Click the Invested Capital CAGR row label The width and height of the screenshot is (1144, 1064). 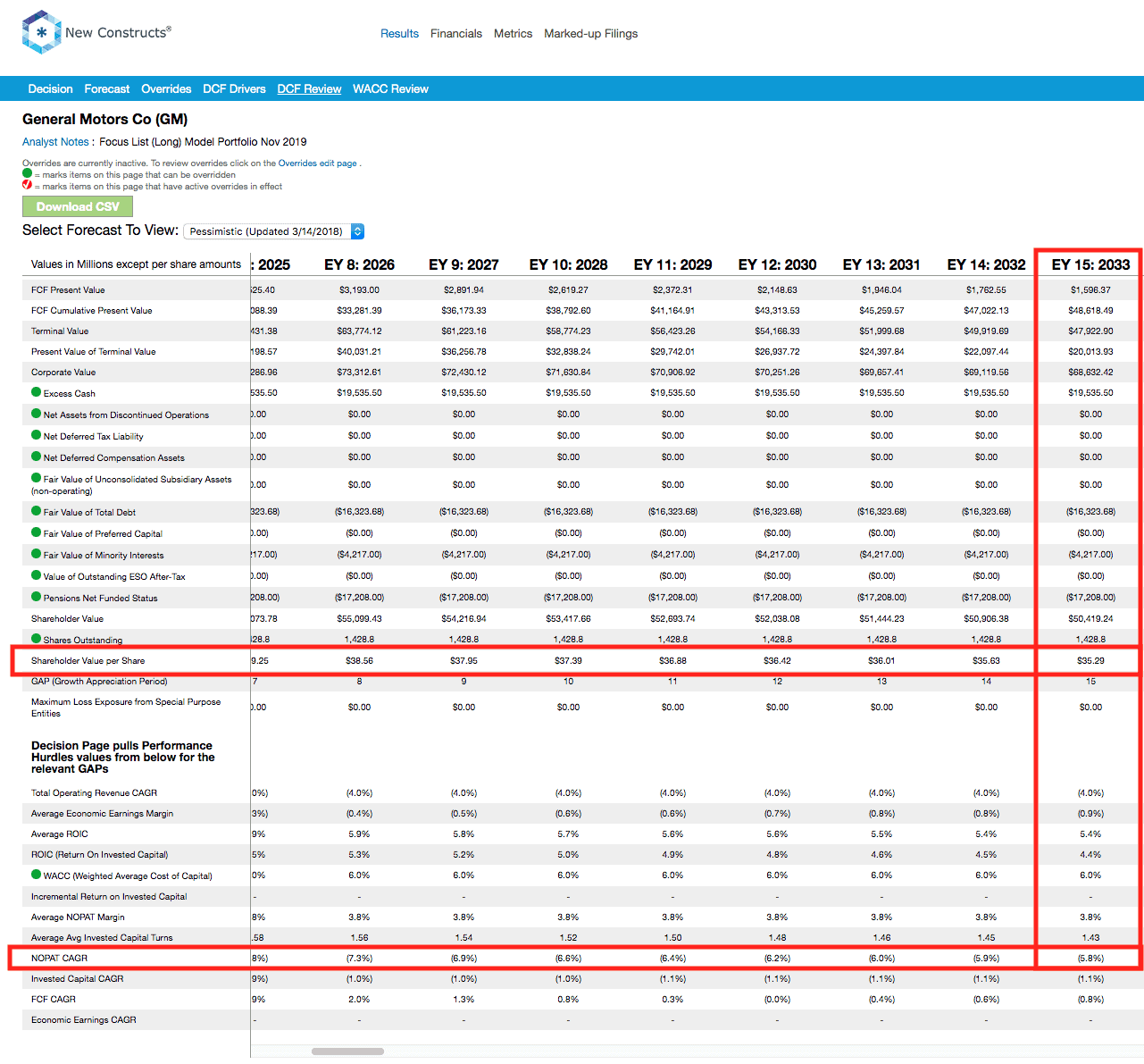point(77,978)
